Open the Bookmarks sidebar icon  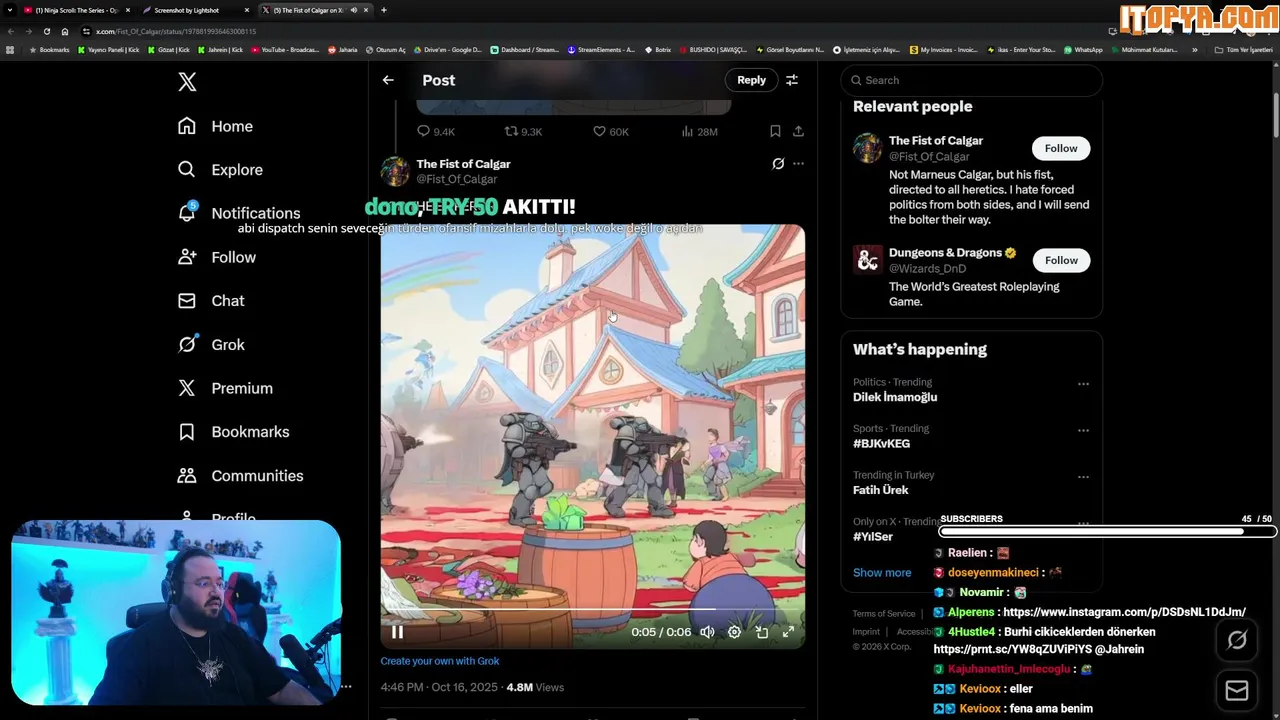click(x=187, y=432)
